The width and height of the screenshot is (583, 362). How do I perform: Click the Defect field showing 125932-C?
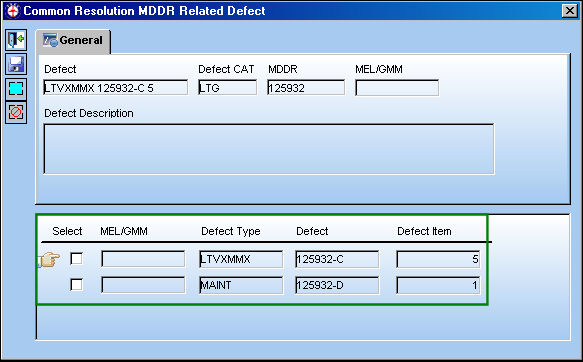point(337,259)
